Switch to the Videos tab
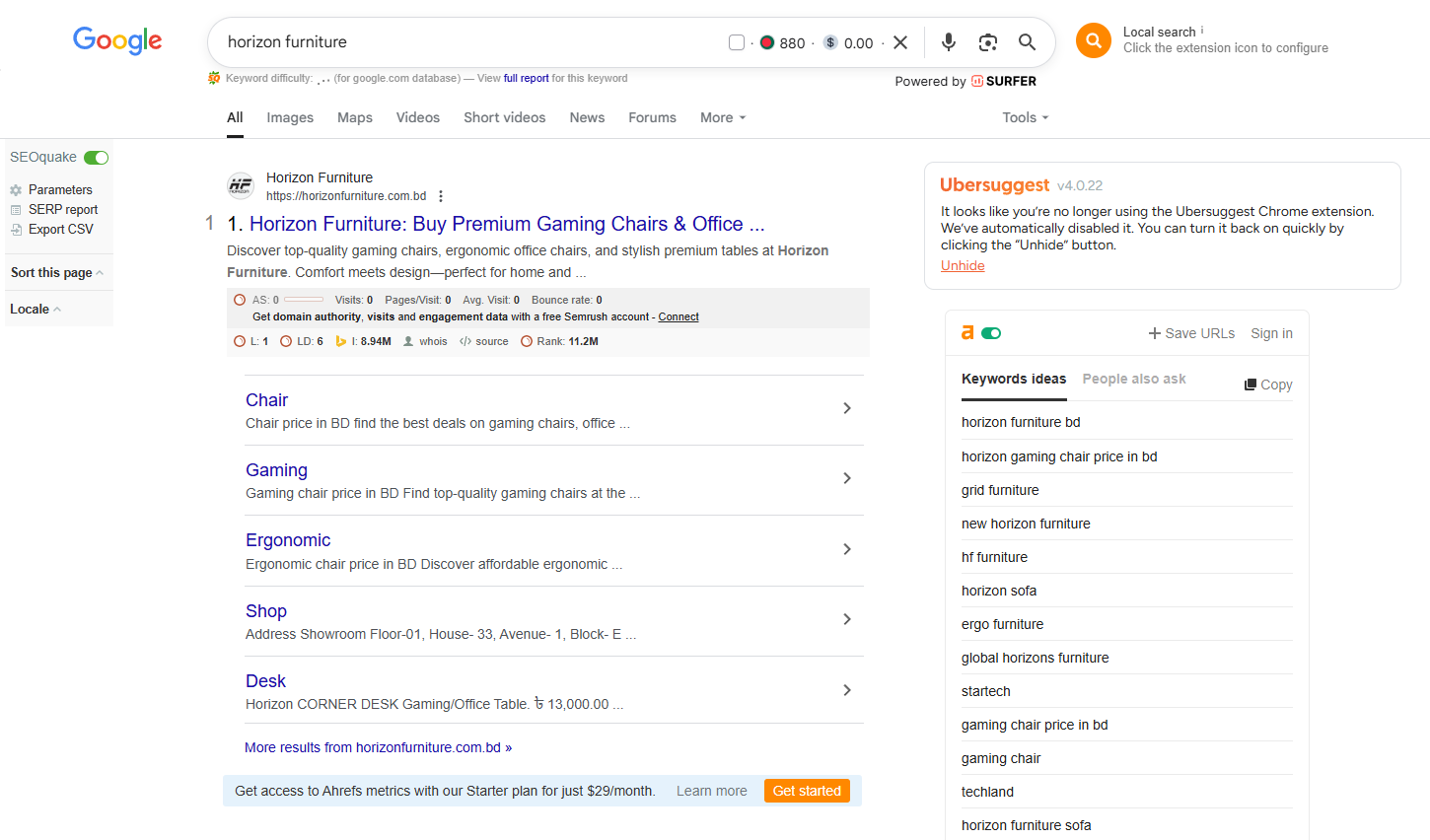The height and width of the screenshot is (840, 1430). pyautogui.click(x=418, y=117)
